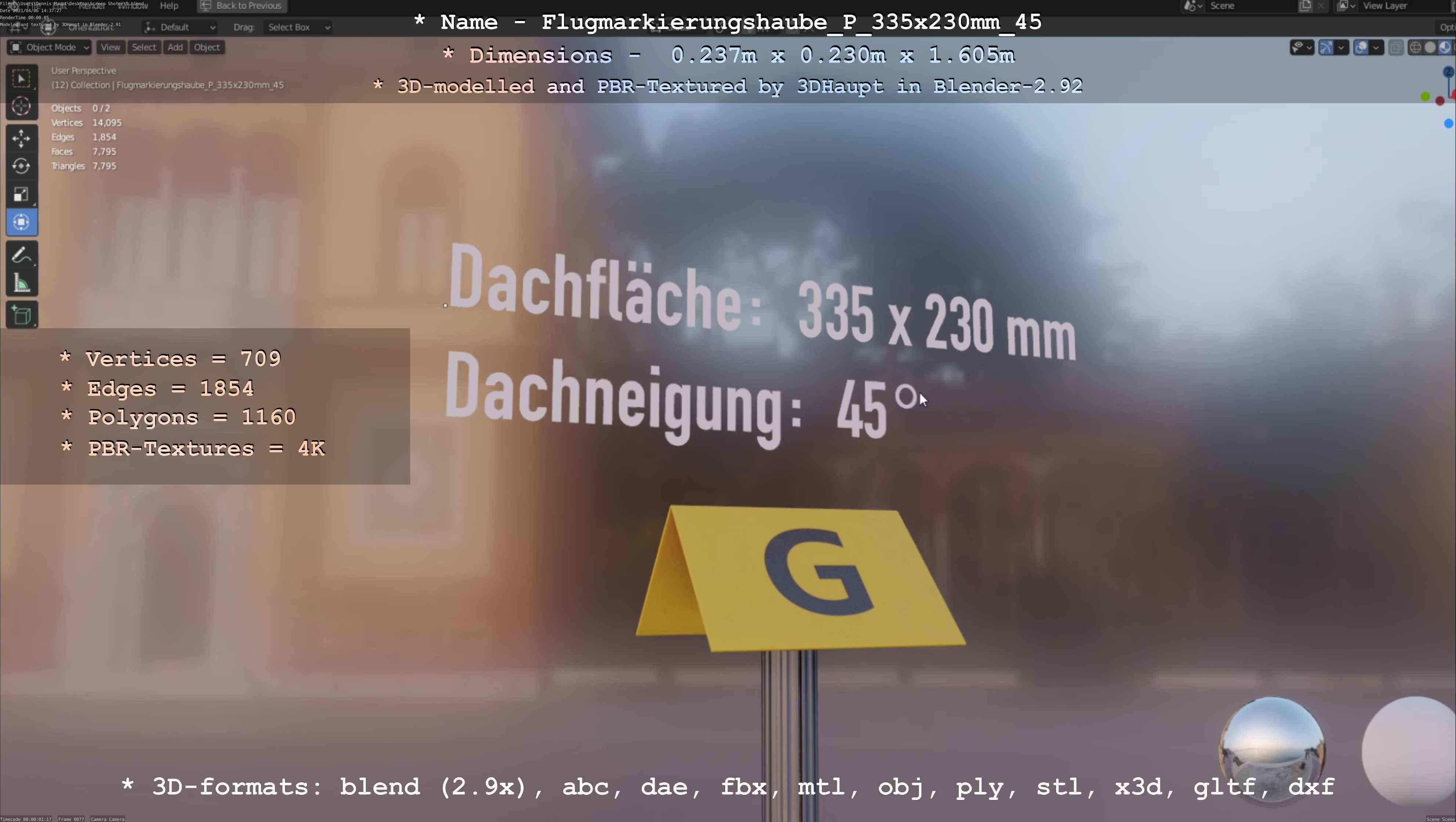Open the Help menu
1456x822 pixels.
pos(169,6)
